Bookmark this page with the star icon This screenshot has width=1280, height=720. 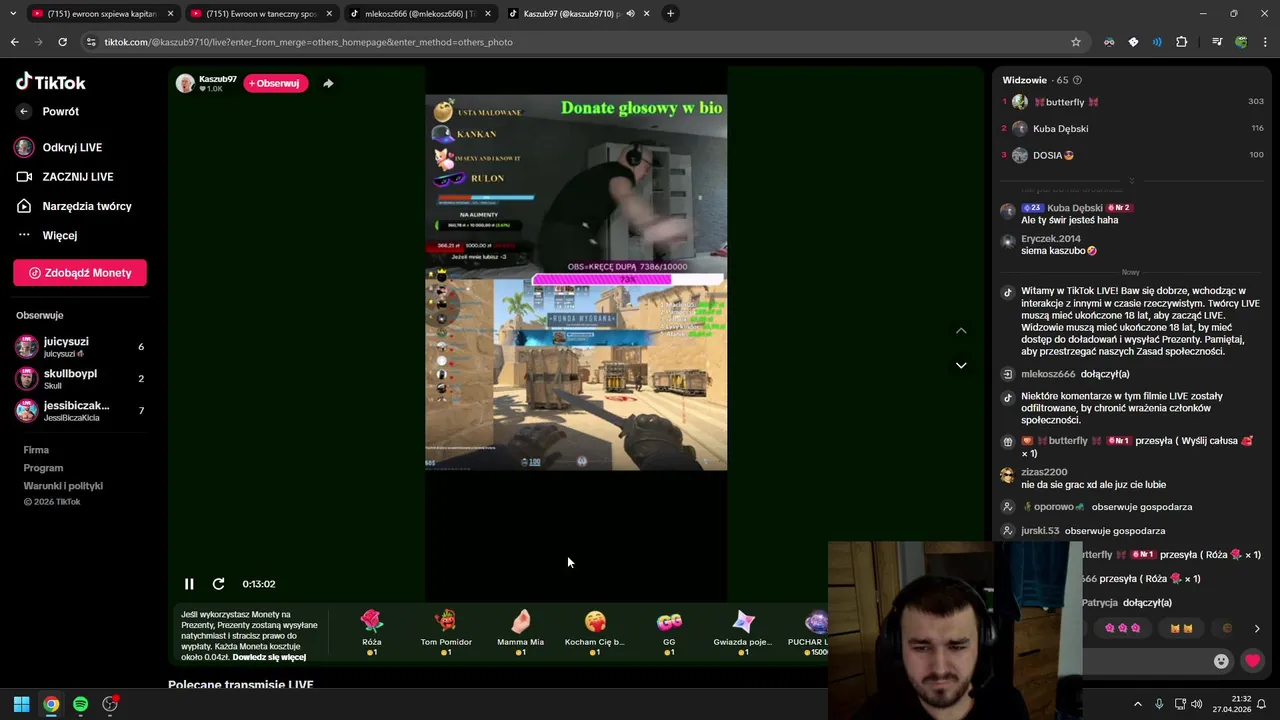(x=1076, y=42)
